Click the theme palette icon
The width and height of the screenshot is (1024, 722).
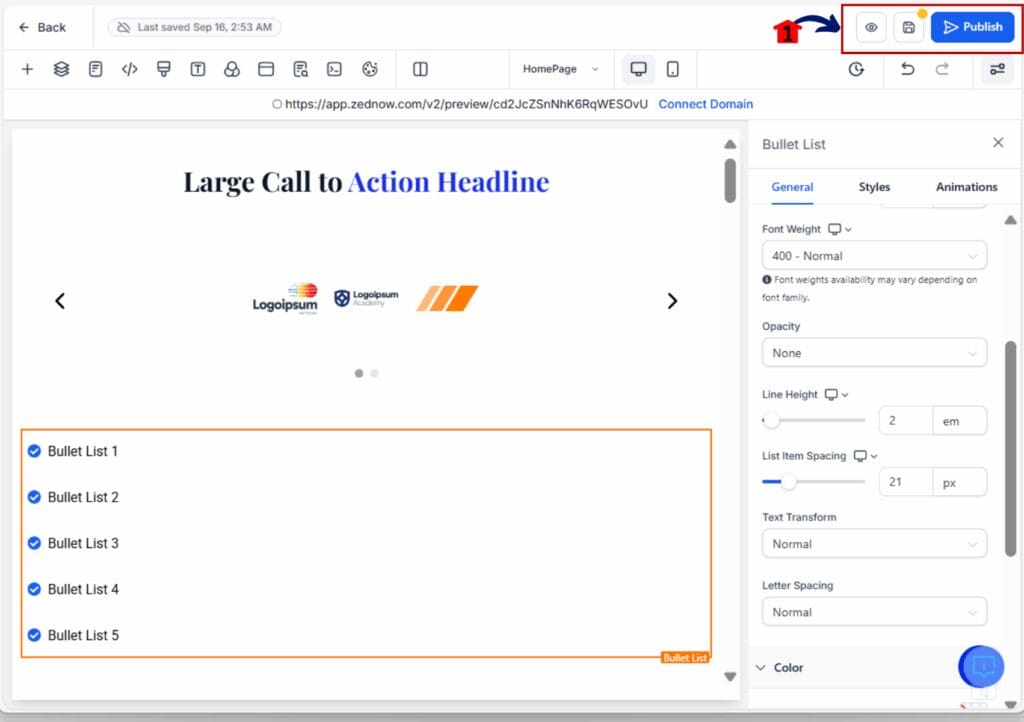tap(369, 69)
